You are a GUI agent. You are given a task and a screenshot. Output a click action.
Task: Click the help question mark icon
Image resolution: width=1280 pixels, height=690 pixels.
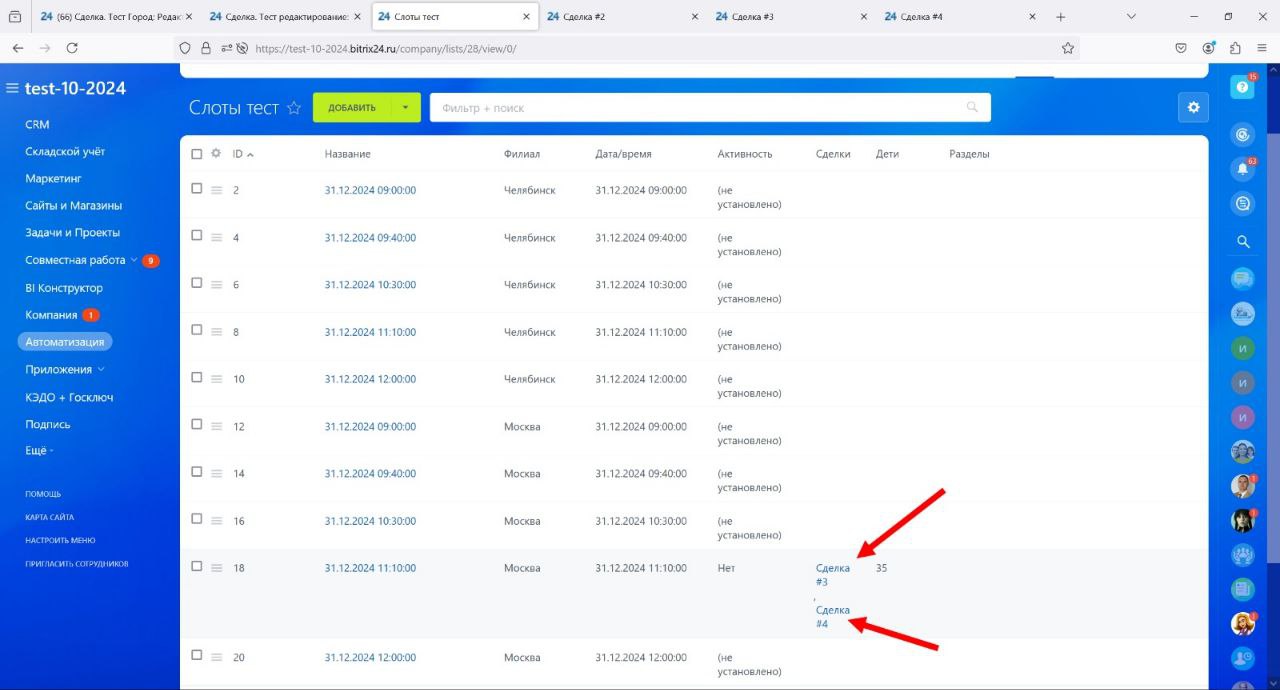1242,88
